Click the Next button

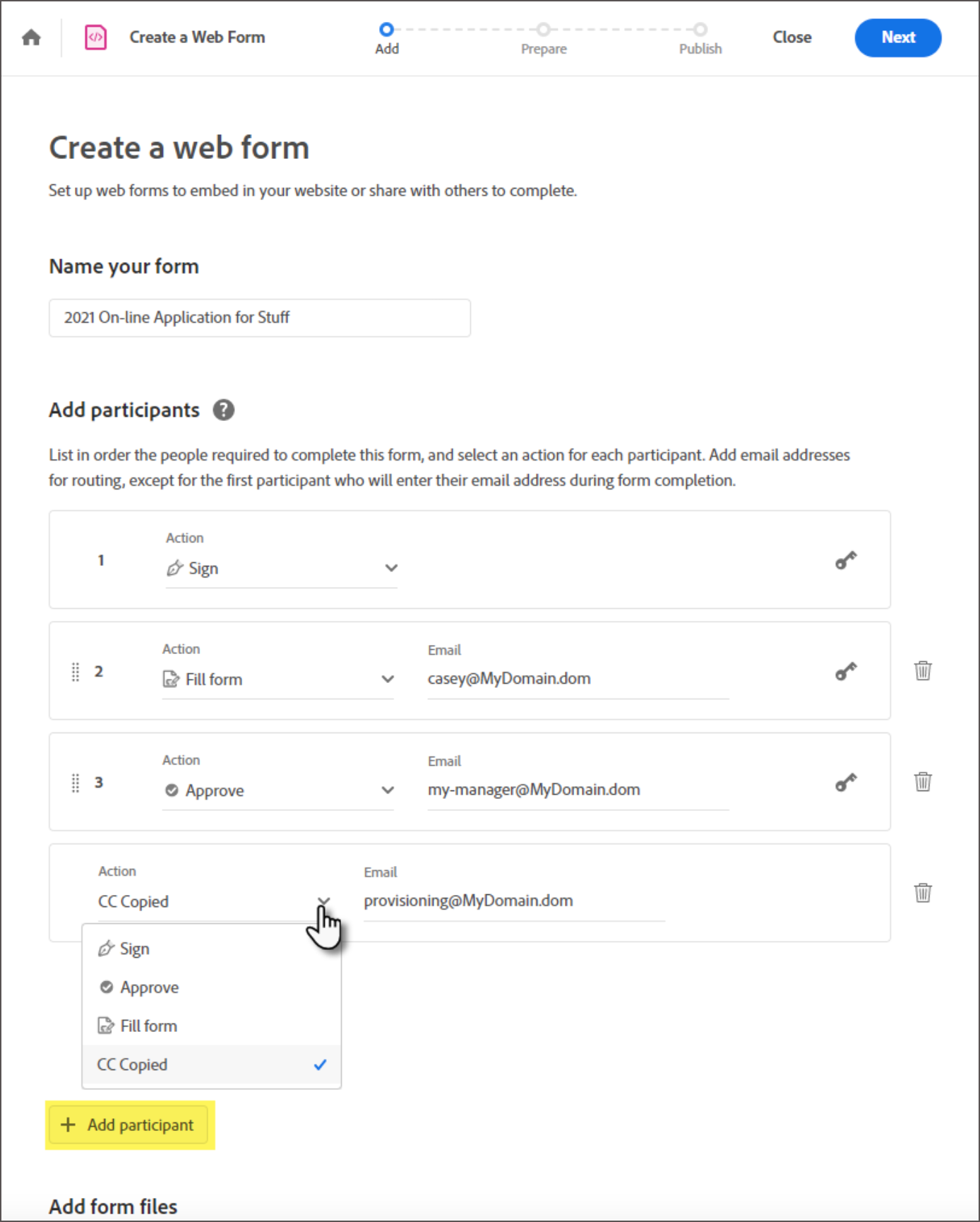[x=897, y=37]
